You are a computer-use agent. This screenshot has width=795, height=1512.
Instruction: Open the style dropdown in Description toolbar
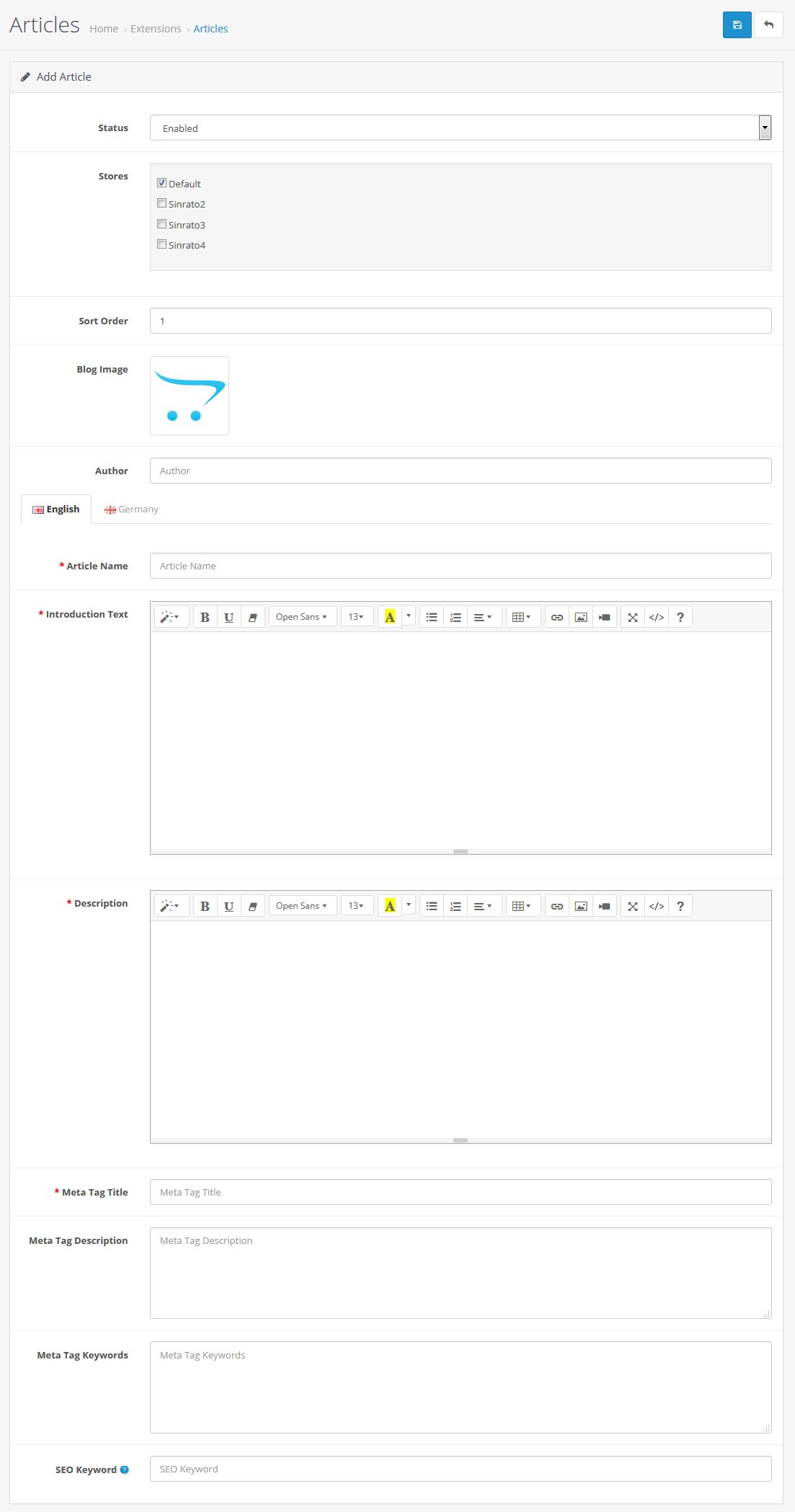pos(172,906)
